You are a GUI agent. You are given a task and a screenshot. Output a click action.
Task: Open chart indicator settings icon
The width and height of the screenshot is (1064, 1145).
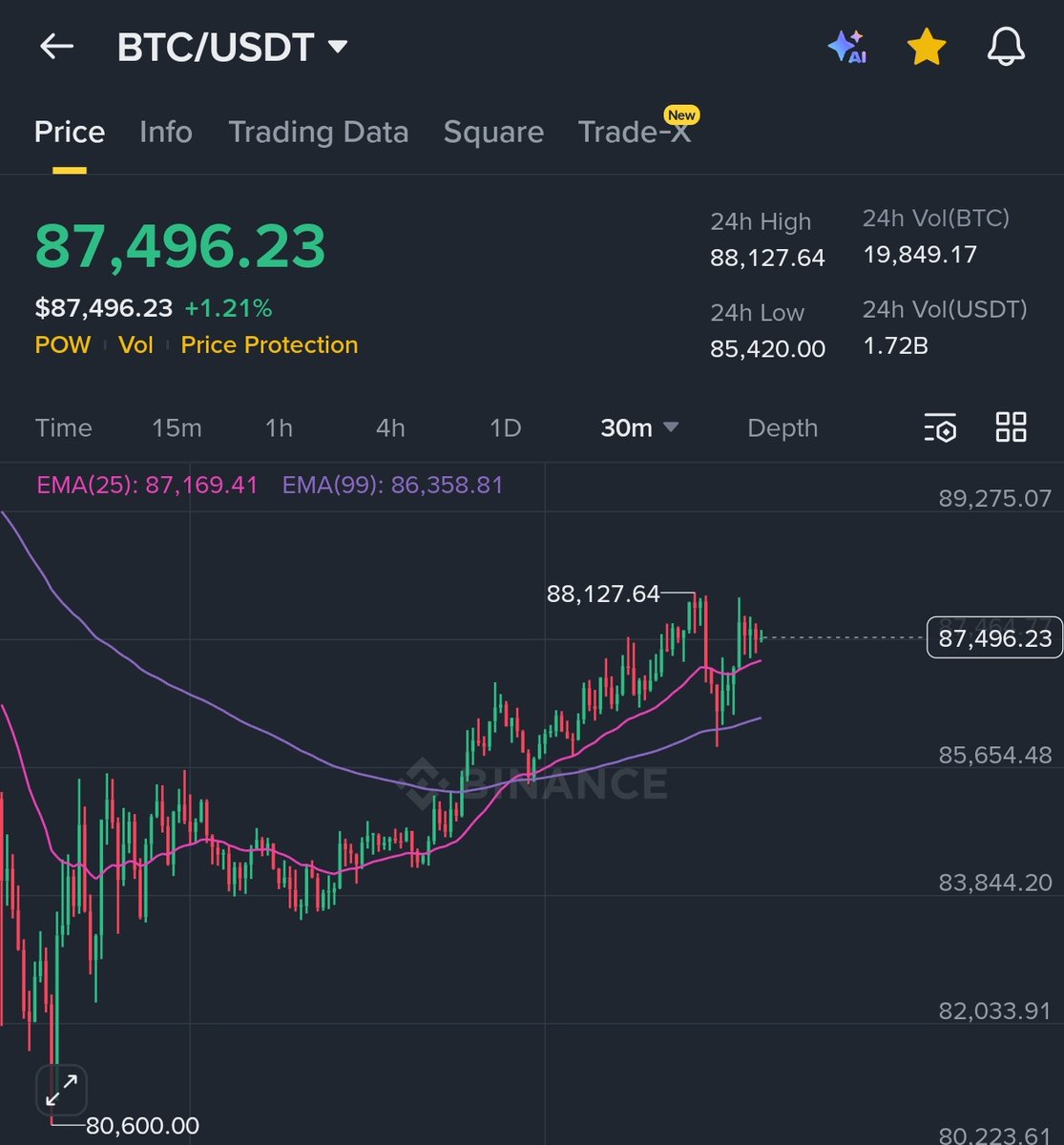coord(940,427)
